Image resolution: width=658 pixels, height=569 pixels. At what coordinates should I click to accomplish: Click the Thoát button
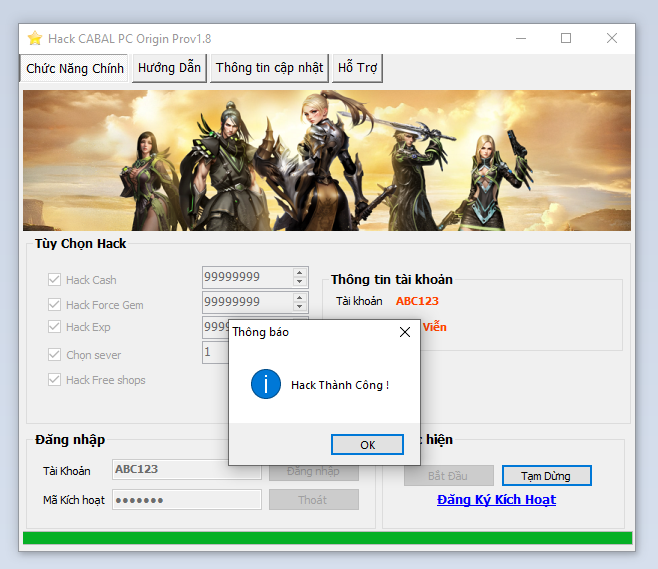click(314, 499)
